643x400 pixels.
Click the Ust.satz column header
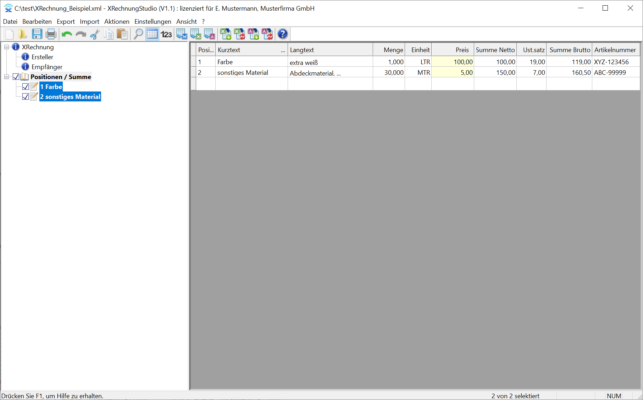click(532, 50)
